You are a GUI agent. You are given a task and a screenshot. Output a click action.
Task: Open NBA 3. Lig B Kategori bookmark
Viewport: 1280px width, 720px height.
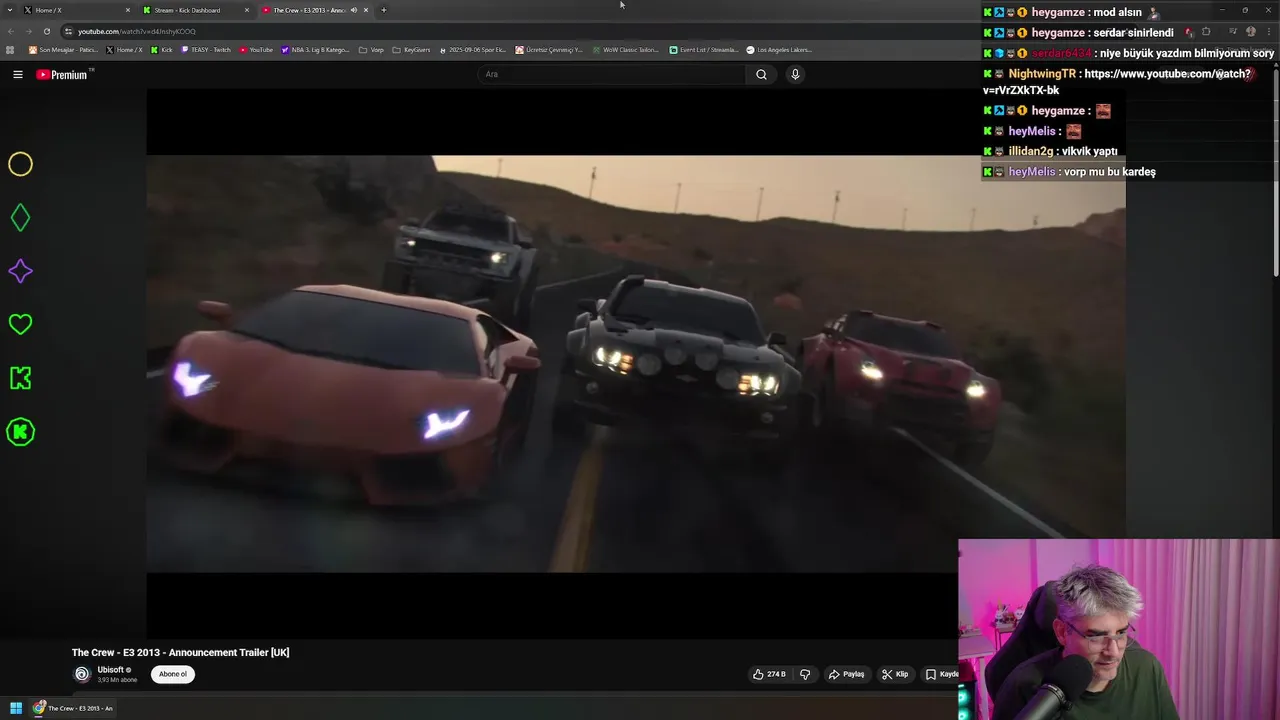[x=315, y=49]
